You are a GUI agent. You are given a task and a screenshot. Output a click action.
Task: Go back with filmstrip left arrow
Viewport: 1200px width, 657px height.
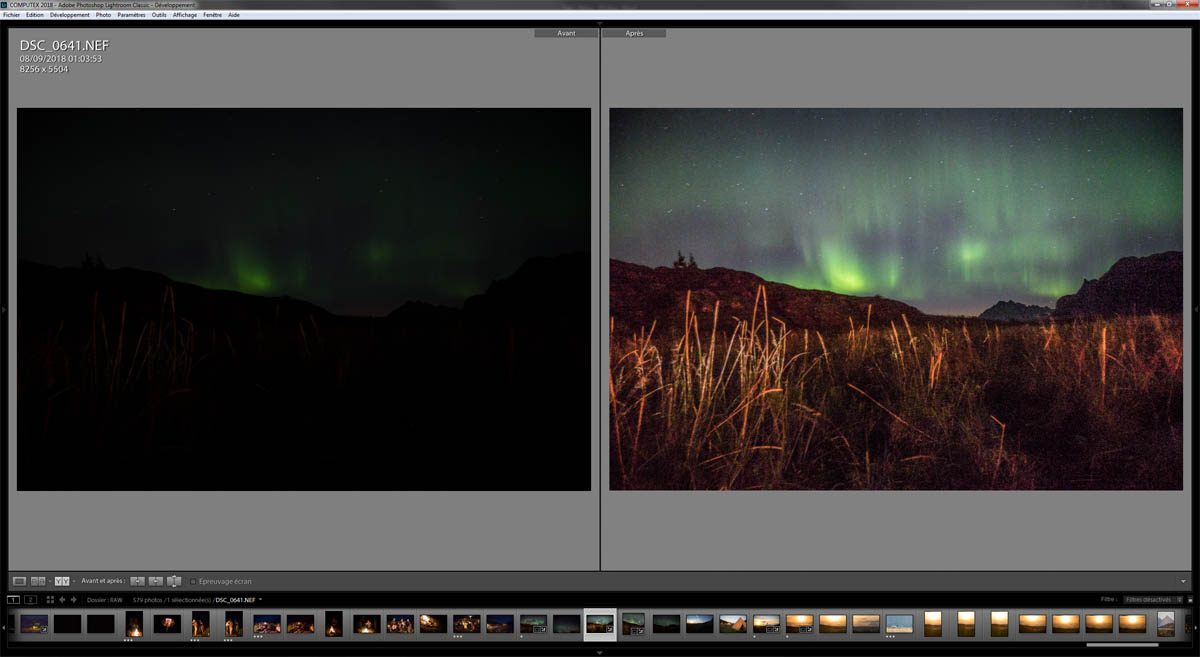62,600
